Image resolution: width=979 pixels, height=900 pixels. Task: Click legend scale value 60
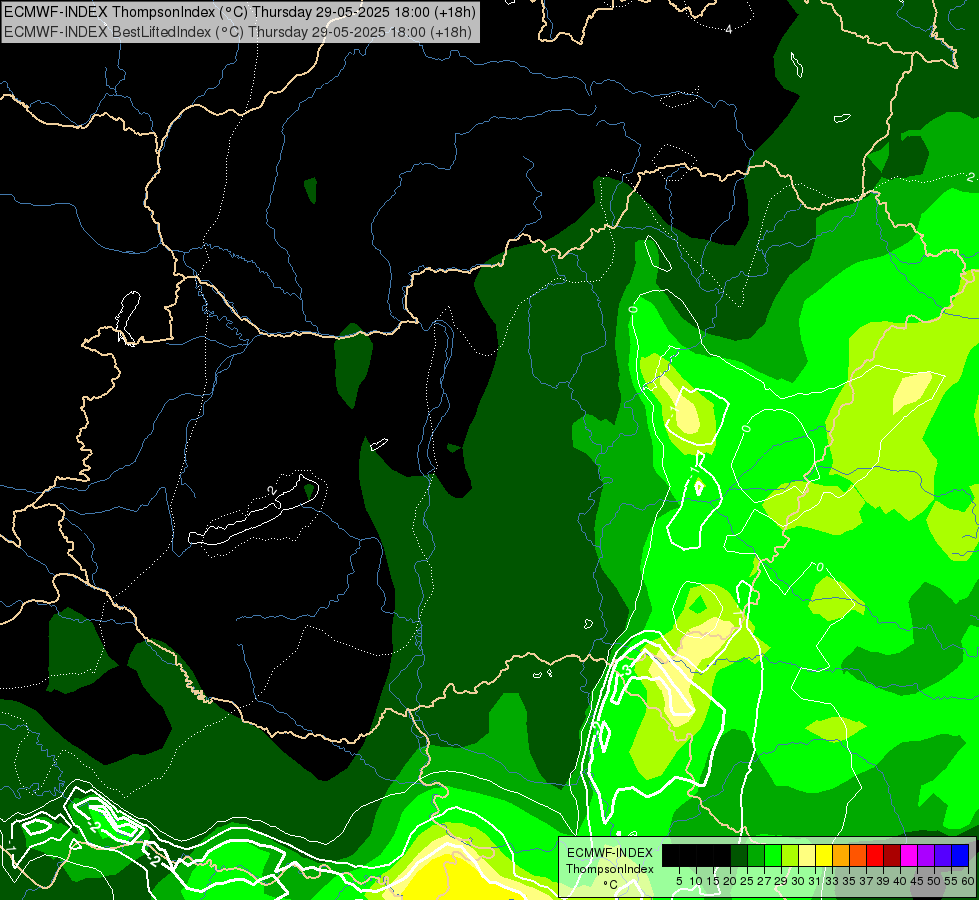pyautogui.click(x=968, y=881)
